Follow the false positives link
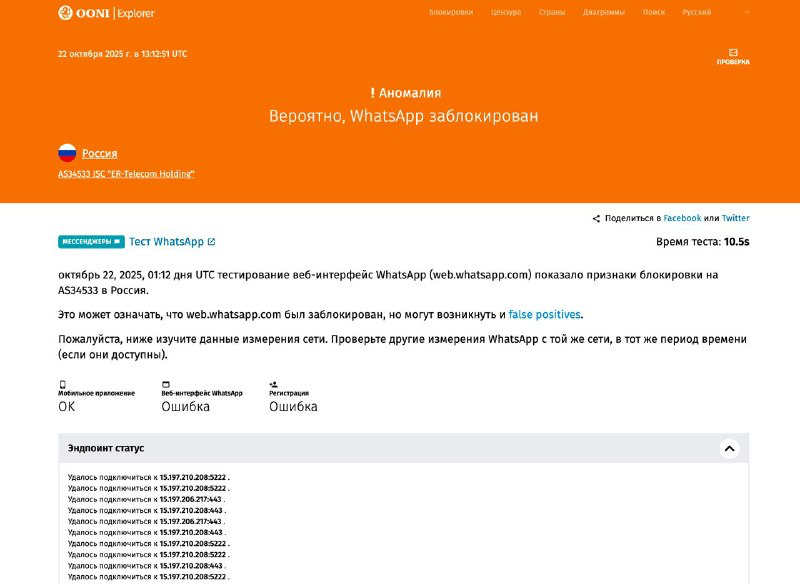This screenshot has height=584, width=800. [x=544, y=315]
